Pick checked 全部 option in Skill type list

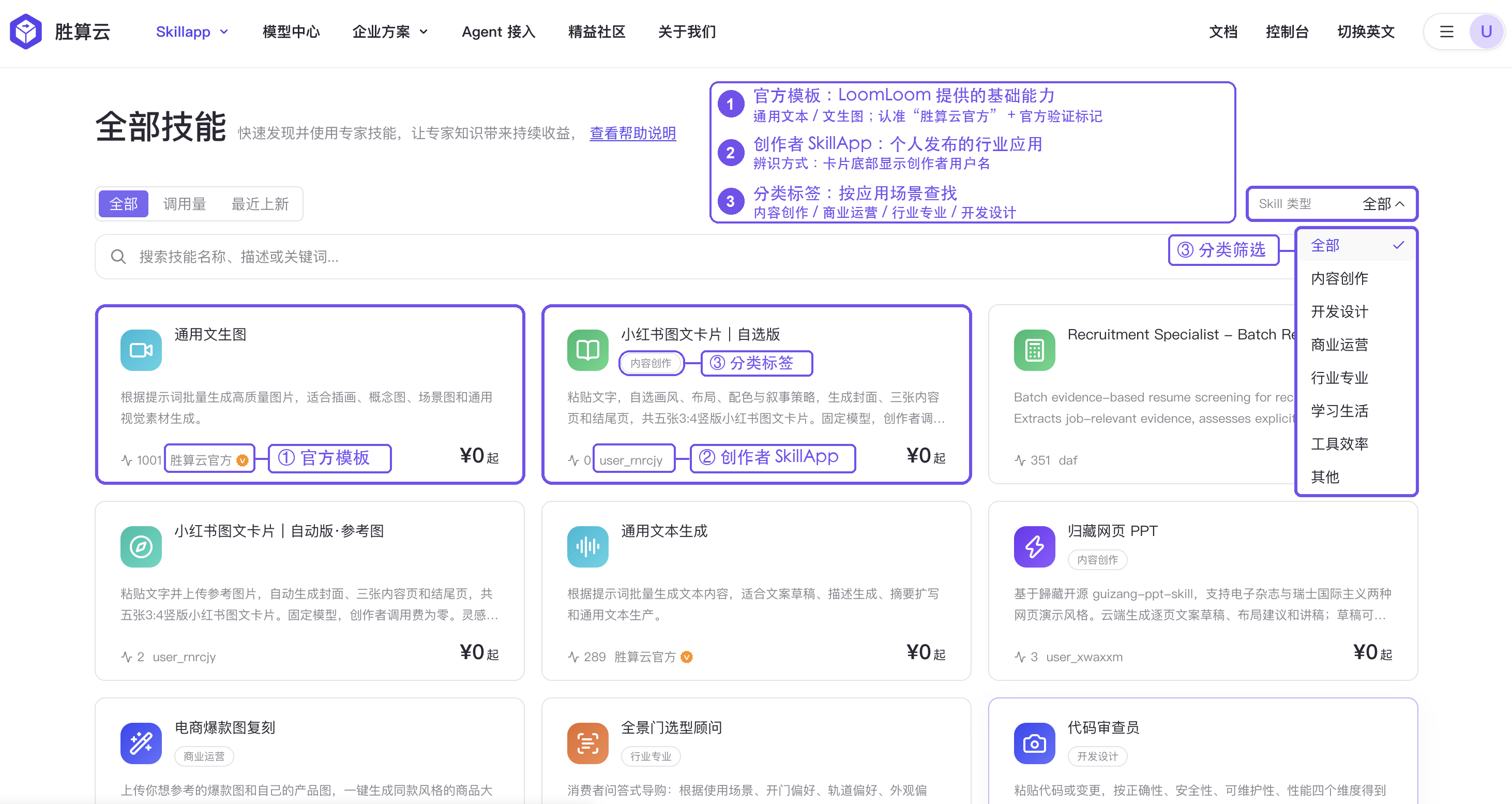click(1356, 245)
